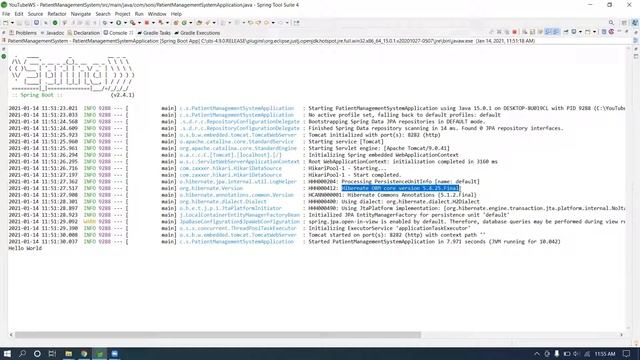
Task: Toggle Show Console When Standard Out Changes
Action: [548, 32]
